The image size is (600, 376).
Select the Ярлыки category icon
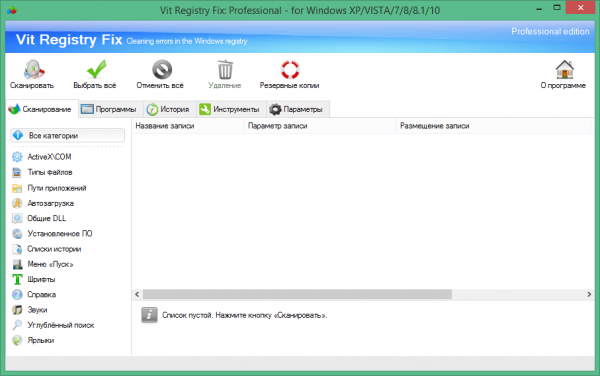(17, 340)
